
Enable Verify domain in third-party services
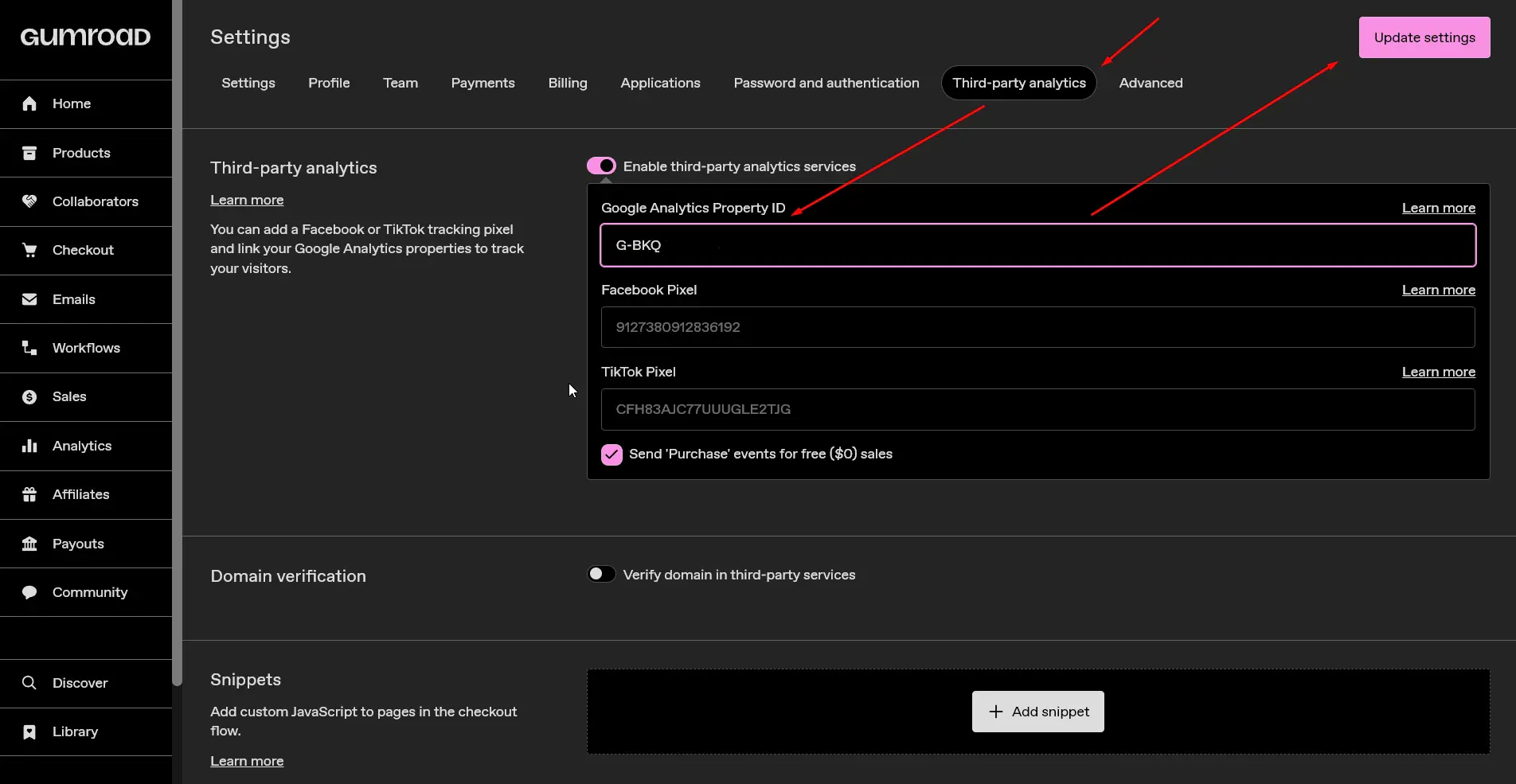pos(601,574)
